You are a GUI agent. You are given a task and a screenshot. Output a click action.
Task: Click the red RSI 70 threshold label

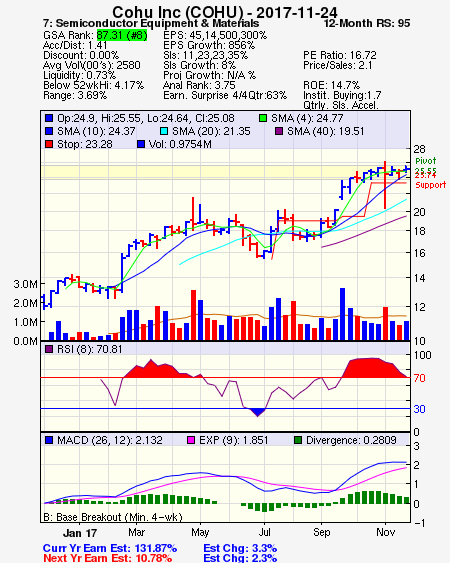(x=419, y=378)
